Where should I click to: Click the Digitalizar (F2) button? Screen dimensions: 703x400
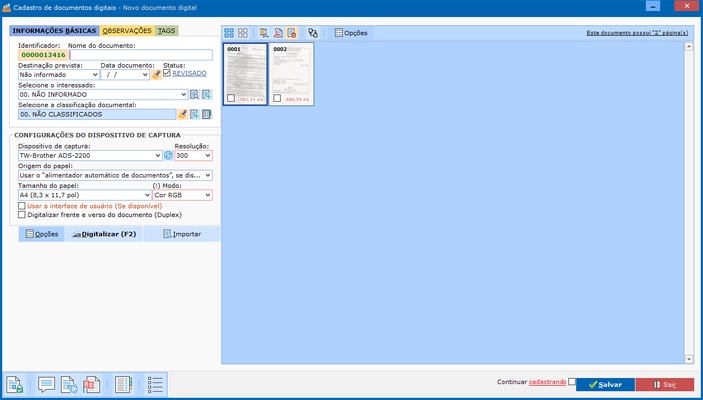pyautogui.click(x=104, y=234)
